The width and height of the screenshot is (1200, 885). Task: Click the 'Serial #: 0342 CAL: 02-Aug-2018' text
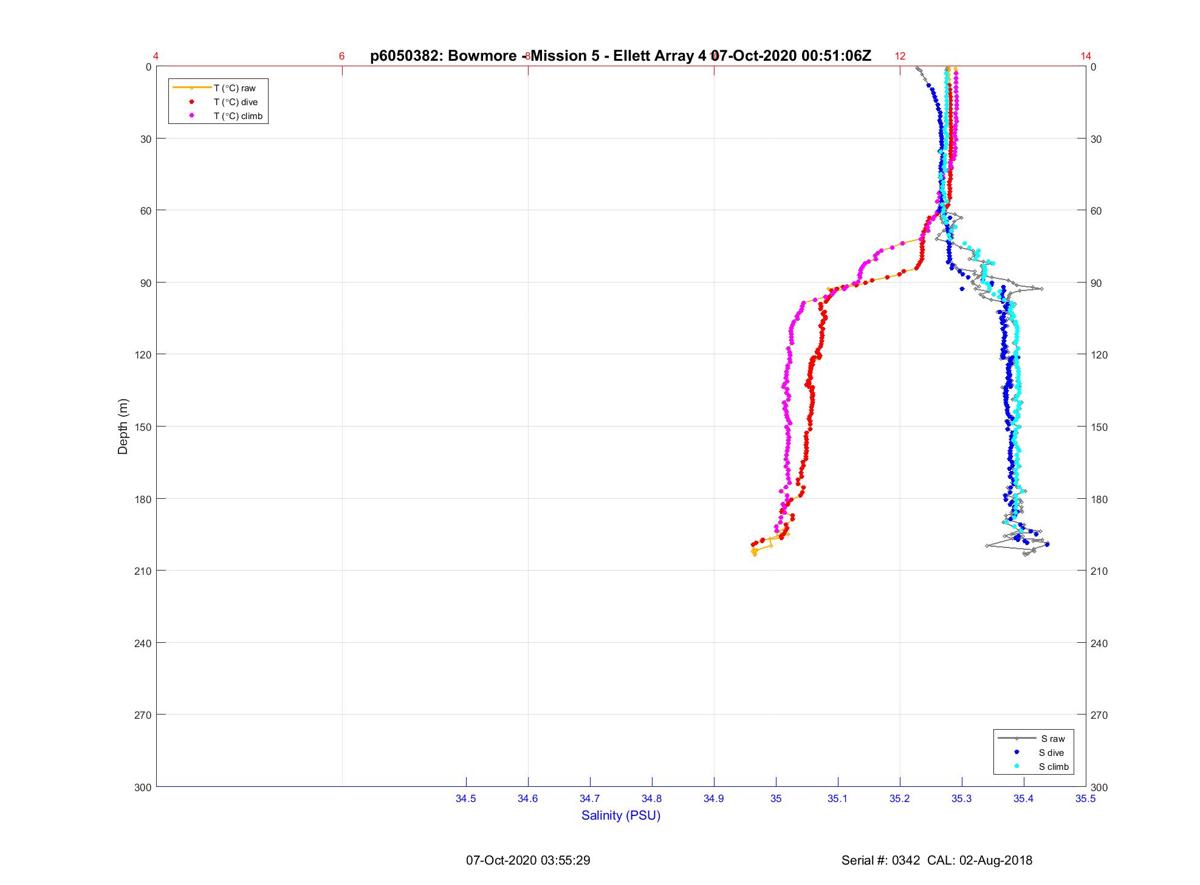point(938,860)
